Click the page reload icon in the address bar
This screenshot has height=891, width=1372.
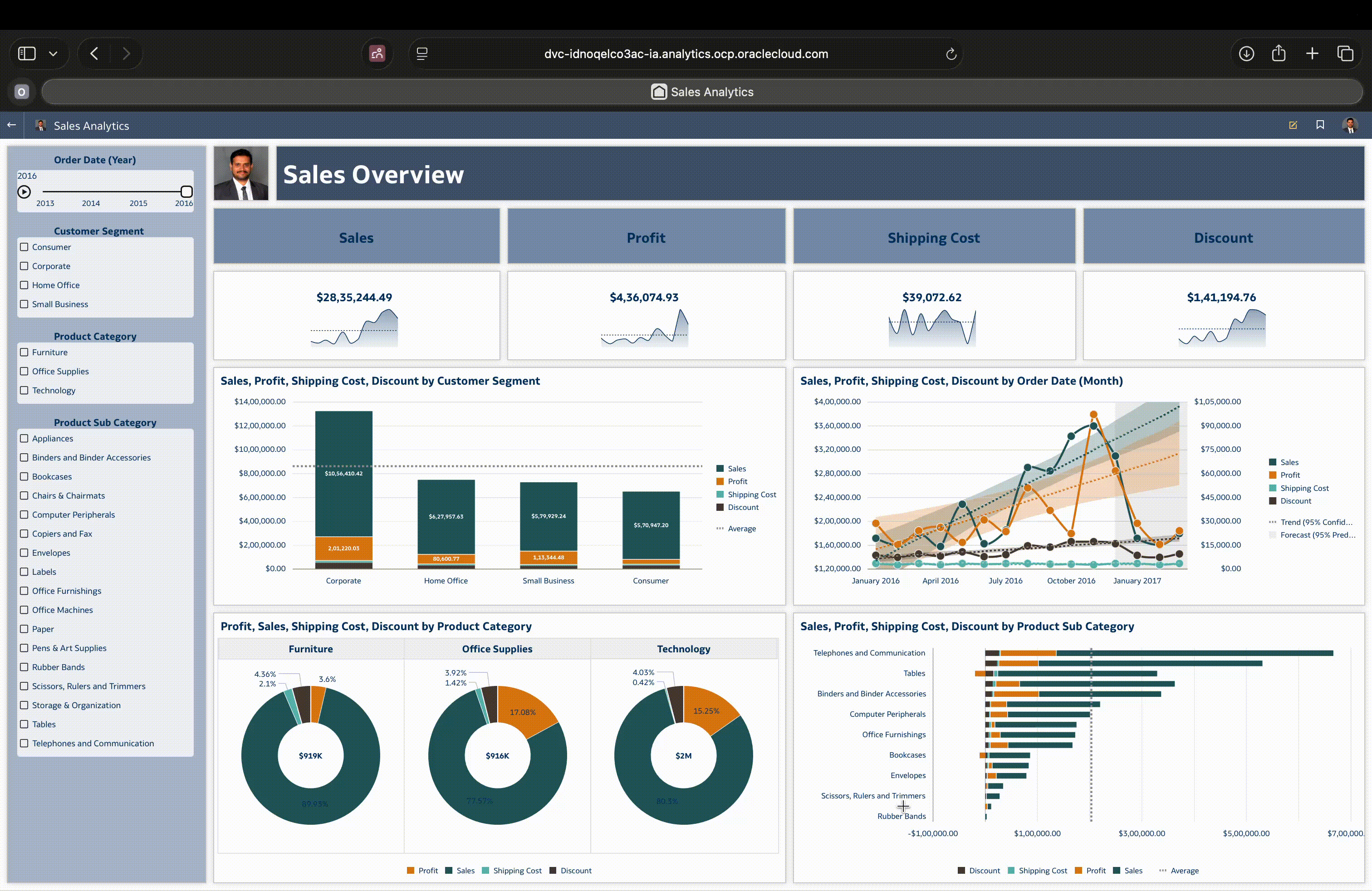(951, 54)
